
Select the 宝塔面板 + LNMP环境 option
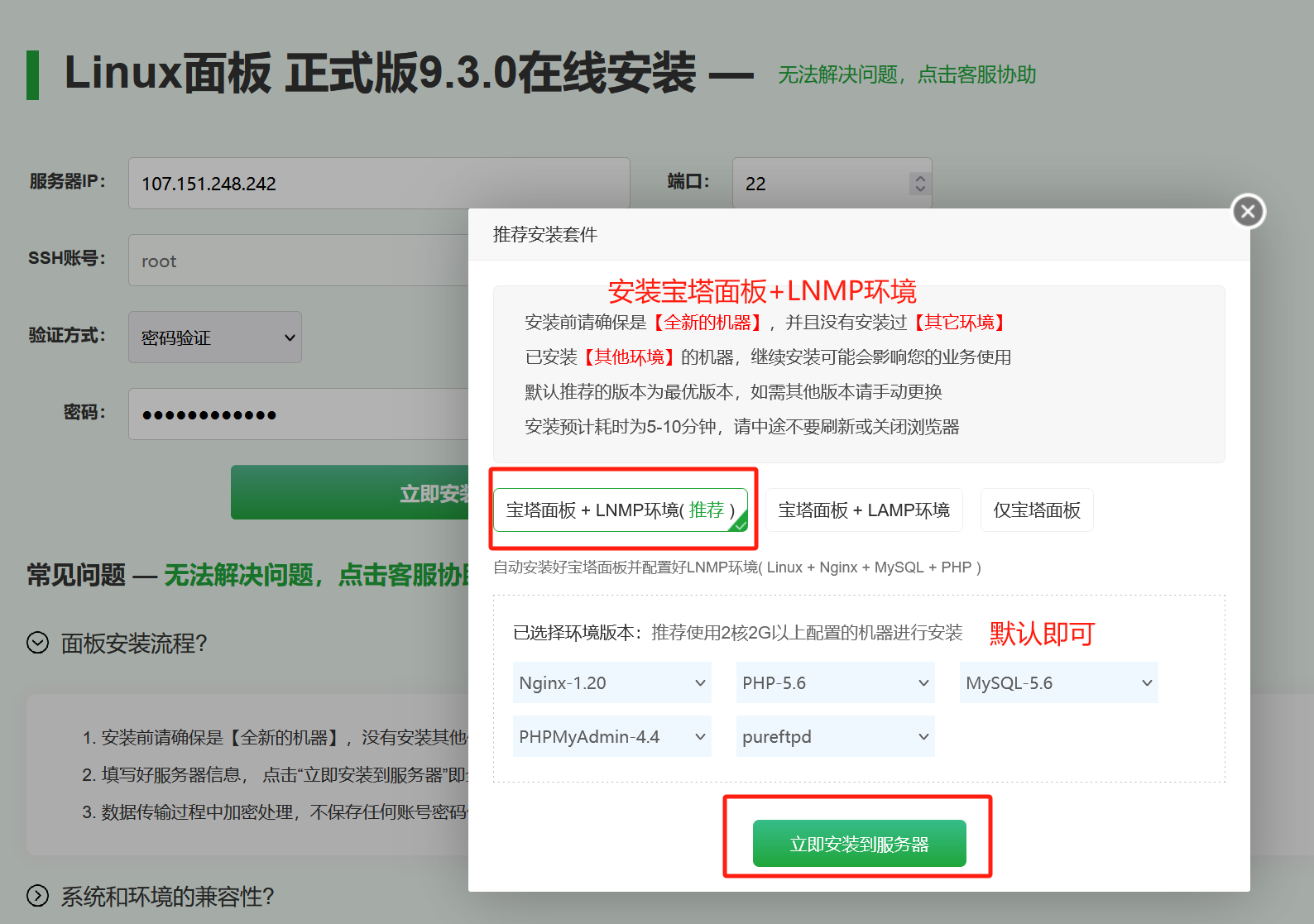[621, 510]
